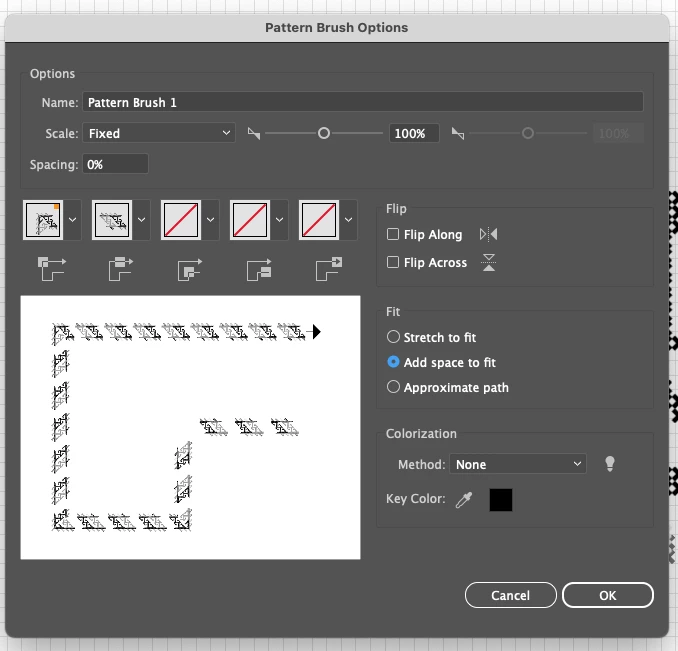
Task: Click the Flip Across mirror icon
Action: pos(489,262)
